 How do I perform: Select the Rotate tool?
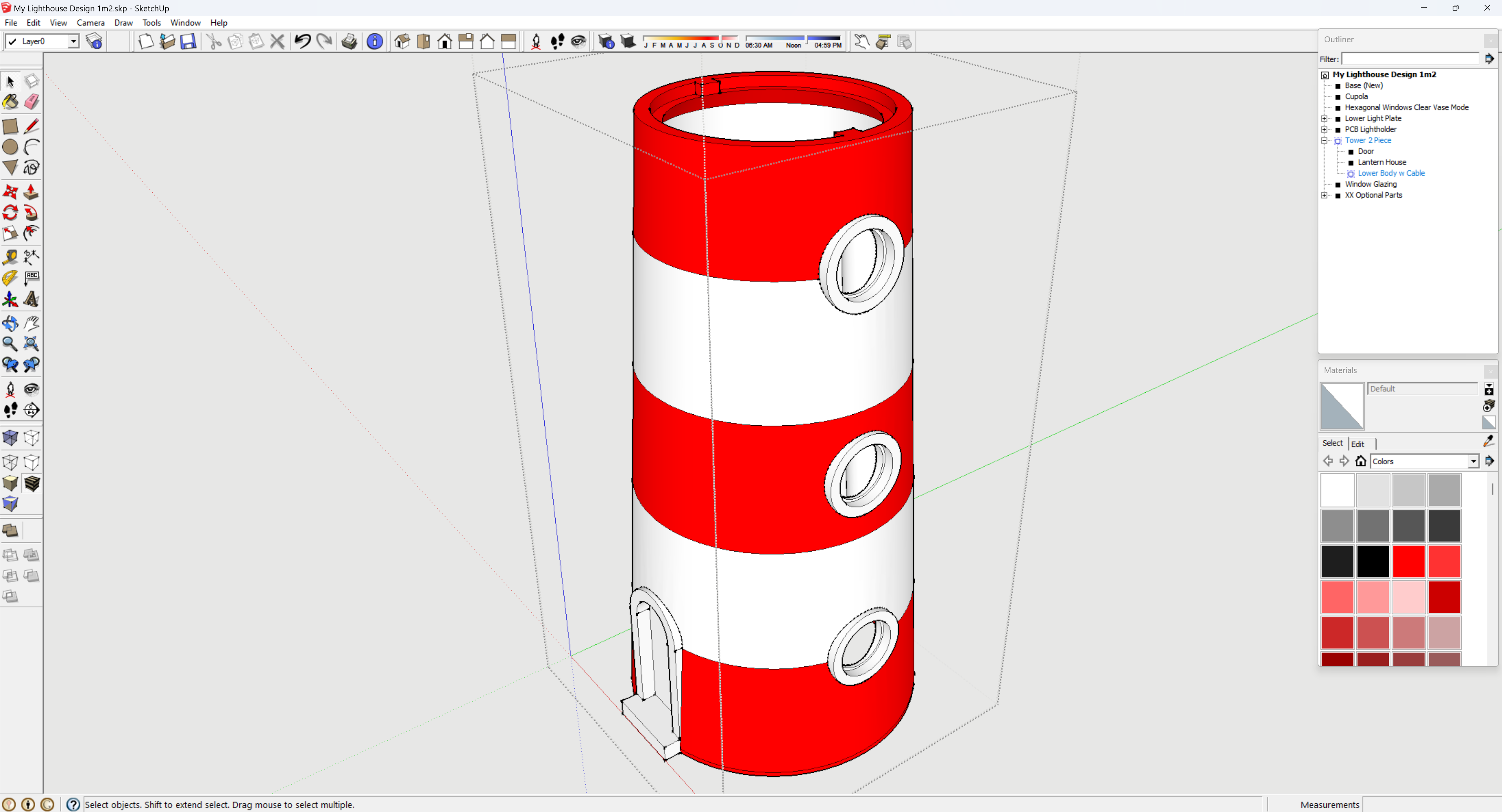coord(11,213)
